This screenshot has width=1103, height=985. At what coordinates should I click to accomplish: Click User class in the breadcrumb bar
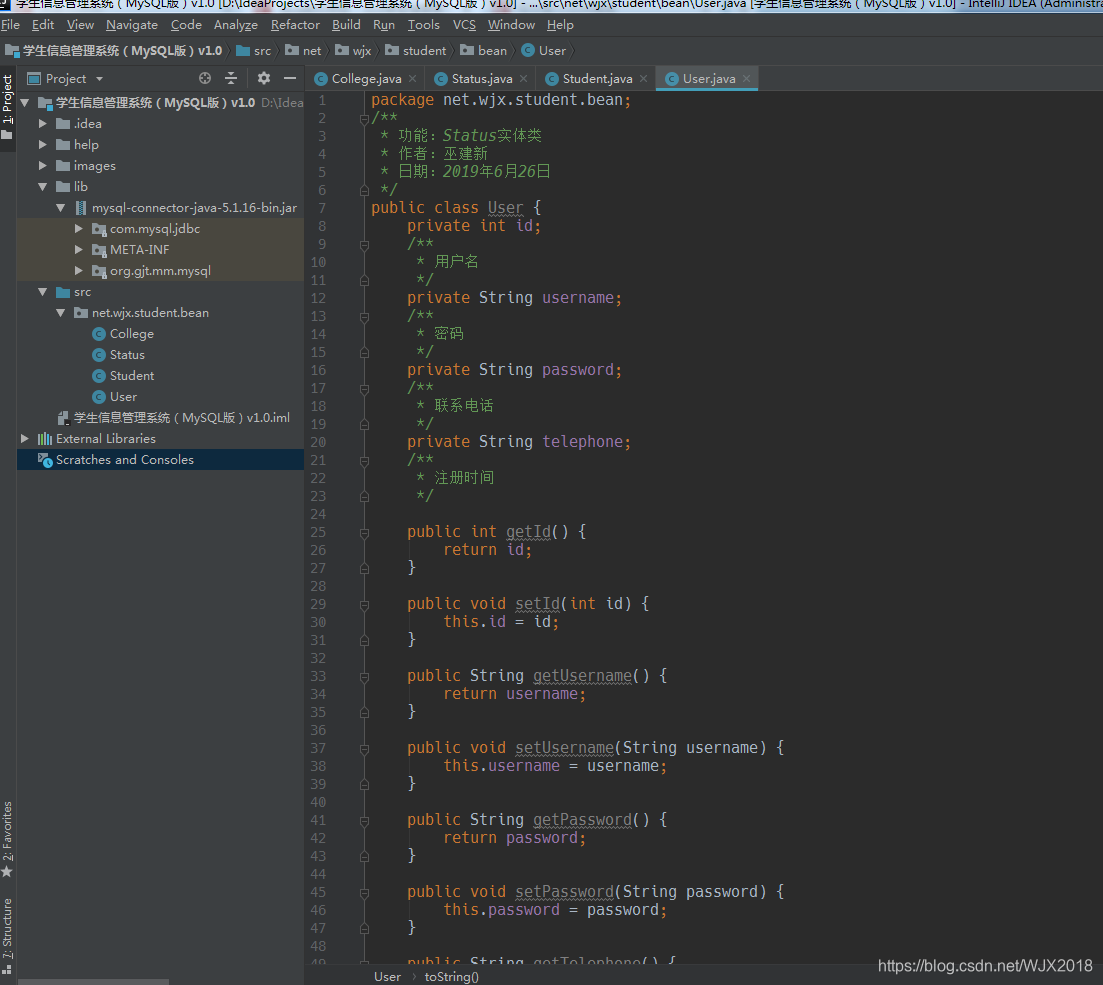(x=544, y=51)
